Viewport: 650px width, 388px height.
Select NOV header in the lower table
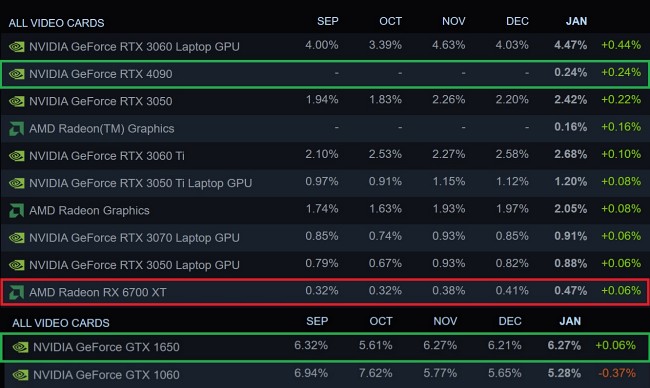(x=445, y=321)
